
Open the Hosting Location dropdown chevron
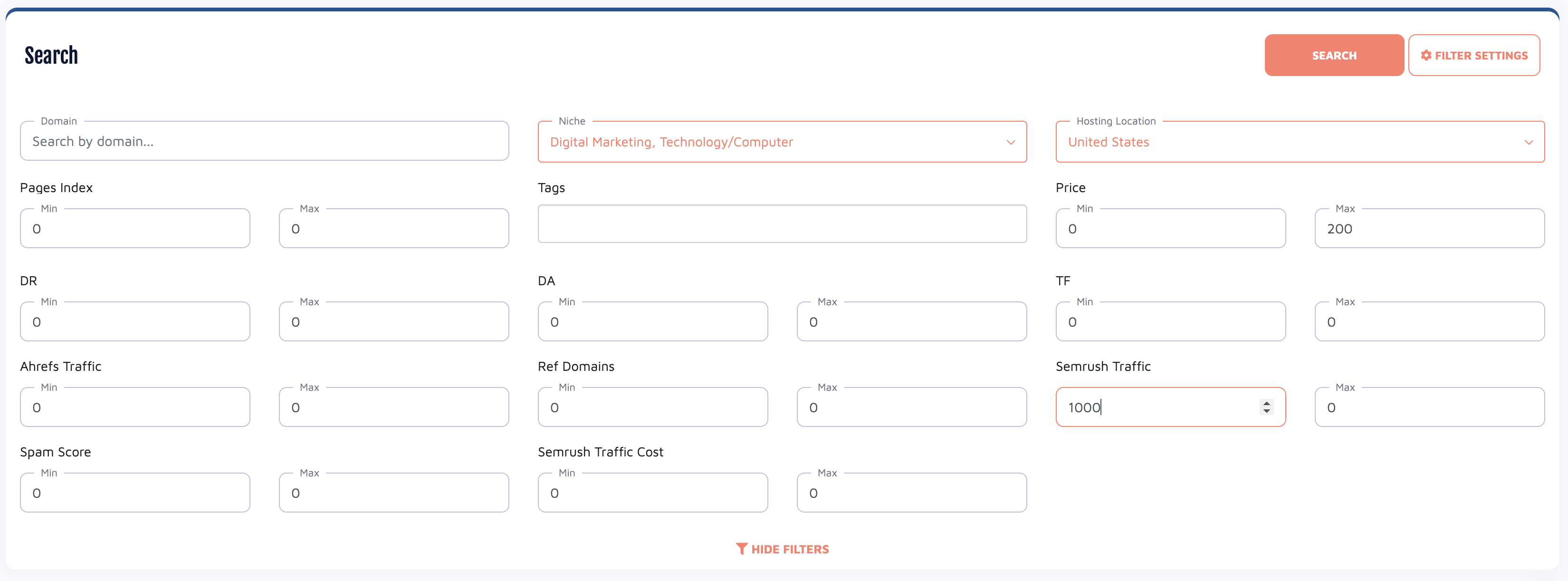pos(1528,142)
